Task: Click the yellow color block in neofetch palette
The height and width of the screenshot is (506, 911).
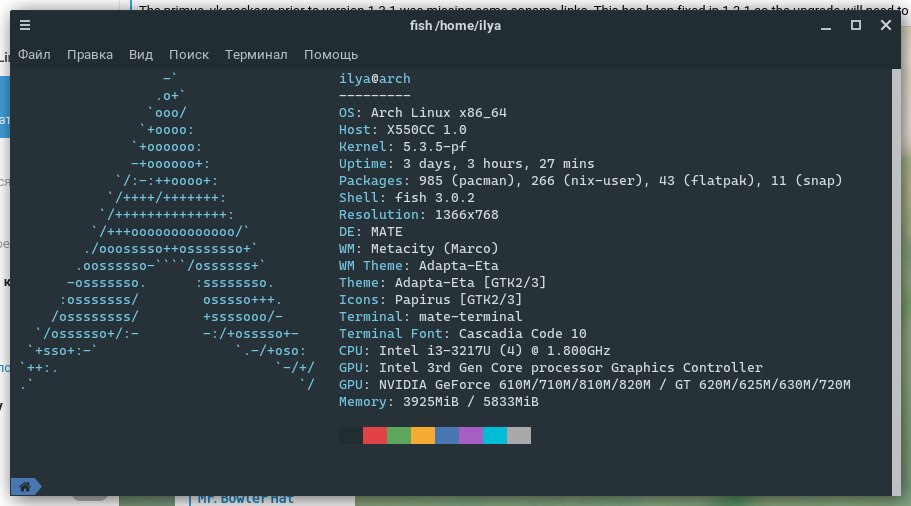Action: 422,435
